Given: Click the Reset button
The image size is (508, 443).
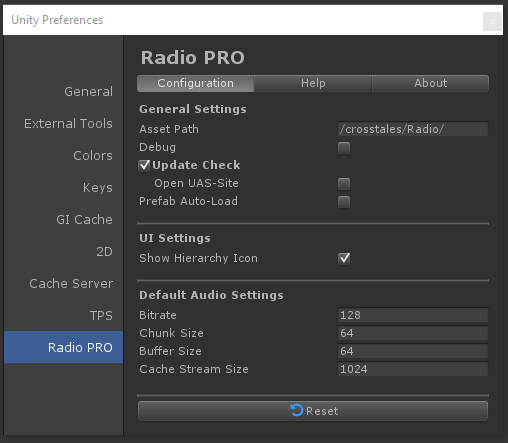Looking at the screenshot, I should coord(313,411).
